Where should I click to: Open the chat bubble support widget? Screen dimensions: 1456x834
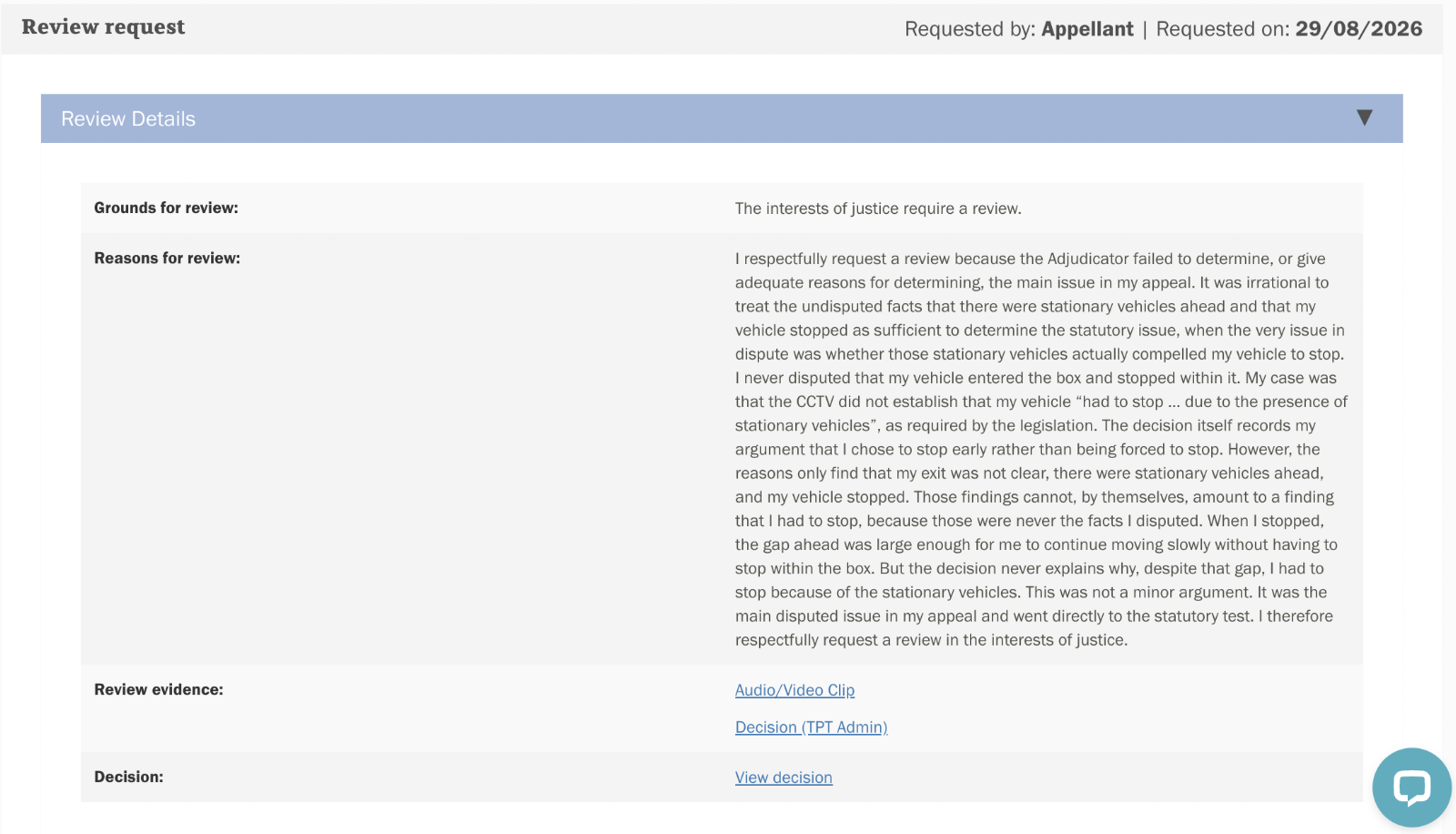point(1411,788)
